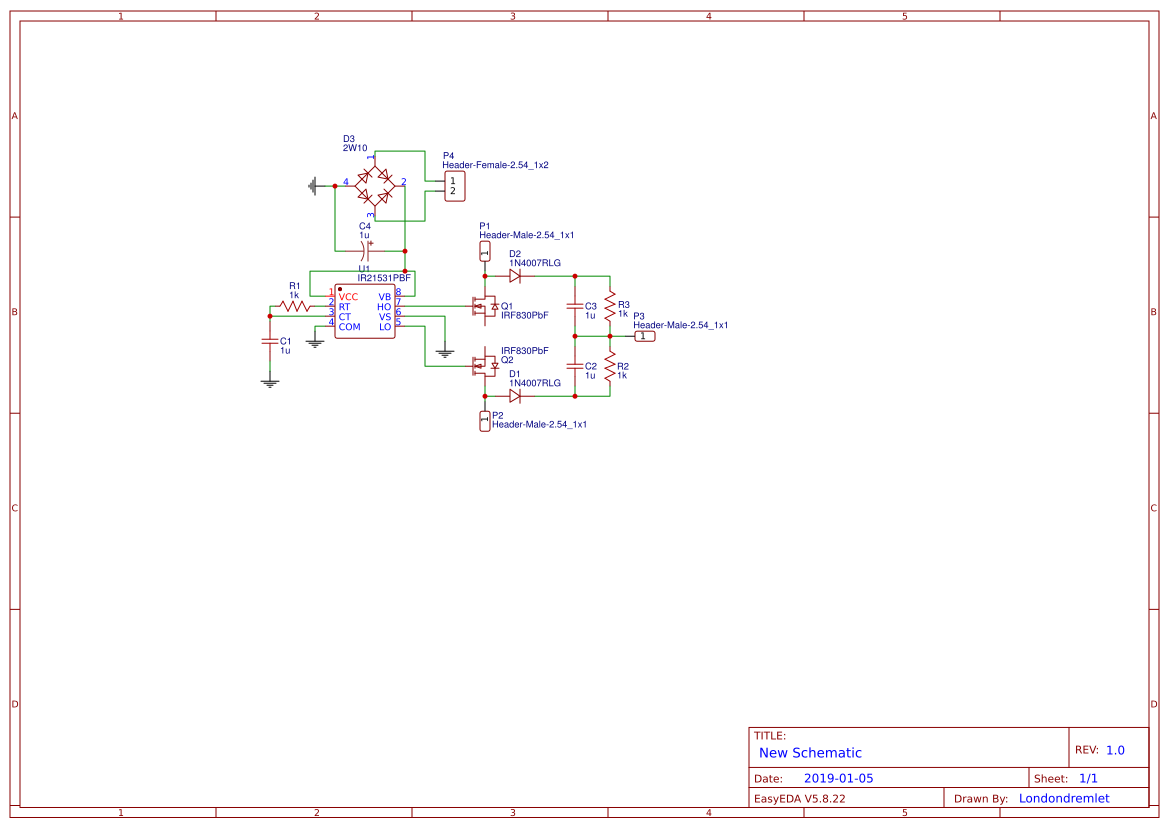
Task: Select the lower MOSFET Q2
Action: click(484, 366)
